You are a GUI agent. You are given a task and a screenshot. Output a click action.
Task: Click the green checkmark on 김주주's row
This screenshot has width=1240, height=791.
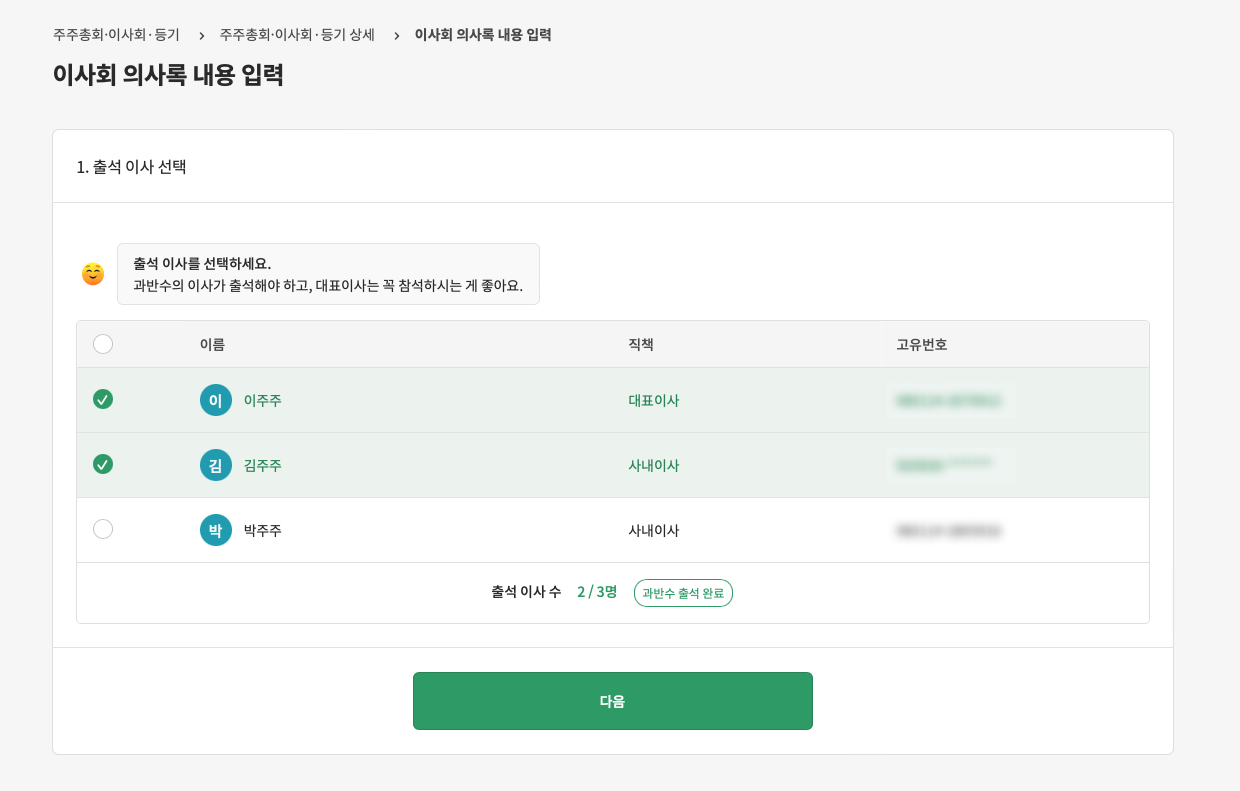[x=103, y=465]
